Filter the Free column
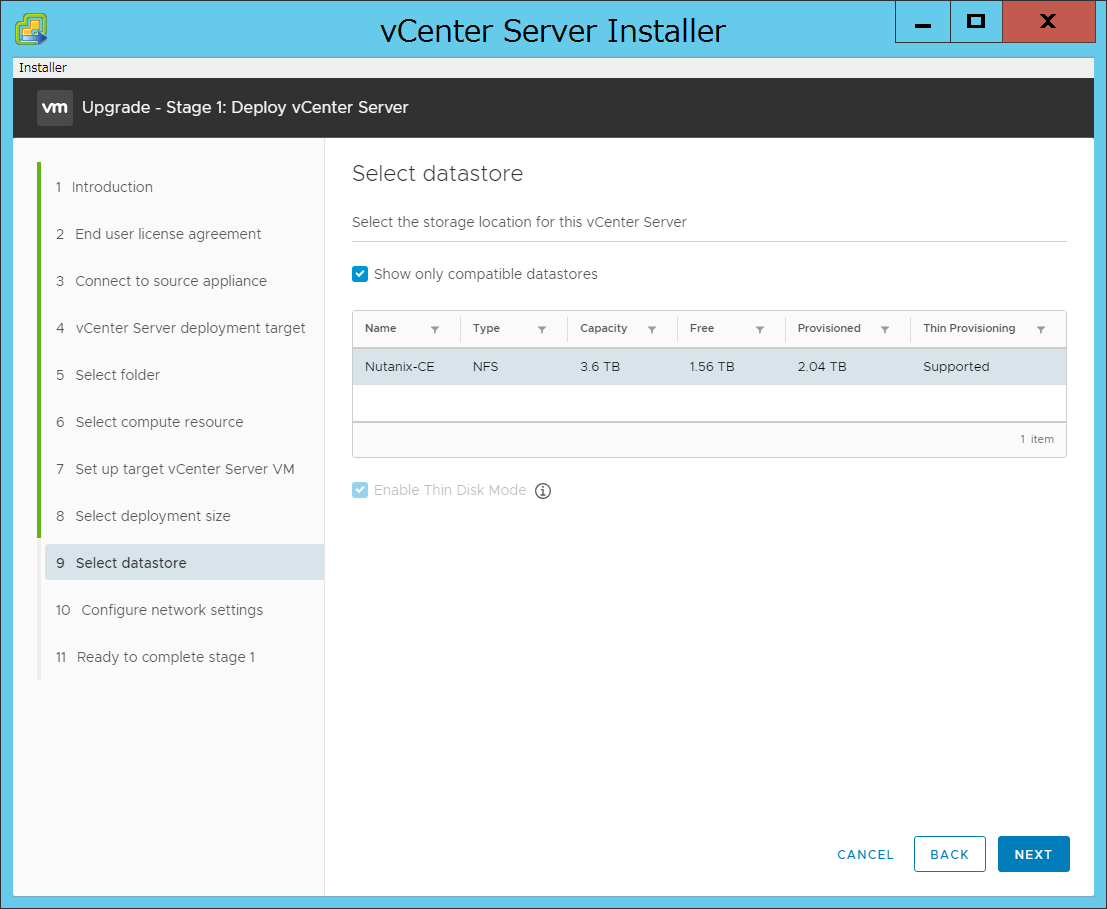Screen dimensions: 1107x909 click(760, 330)
